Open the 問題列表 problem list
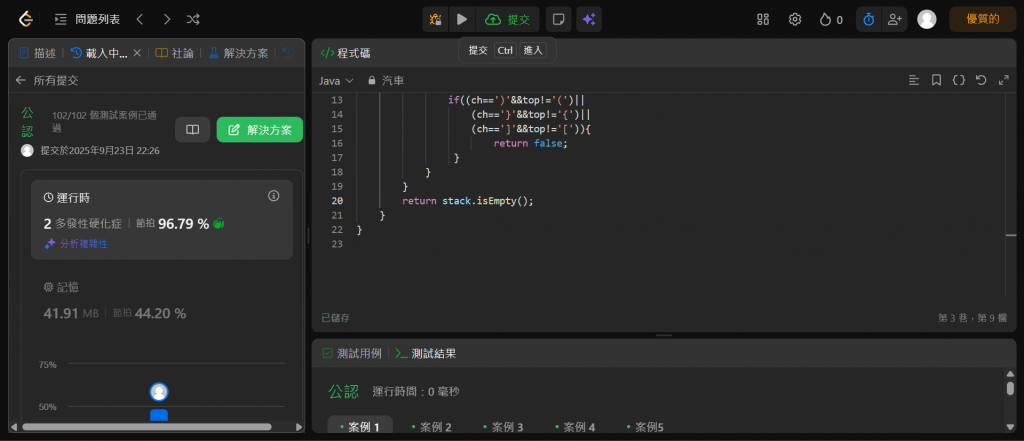Image resolution: width=1024 pixels, height=441 pixels. click(x=88, y=20)
